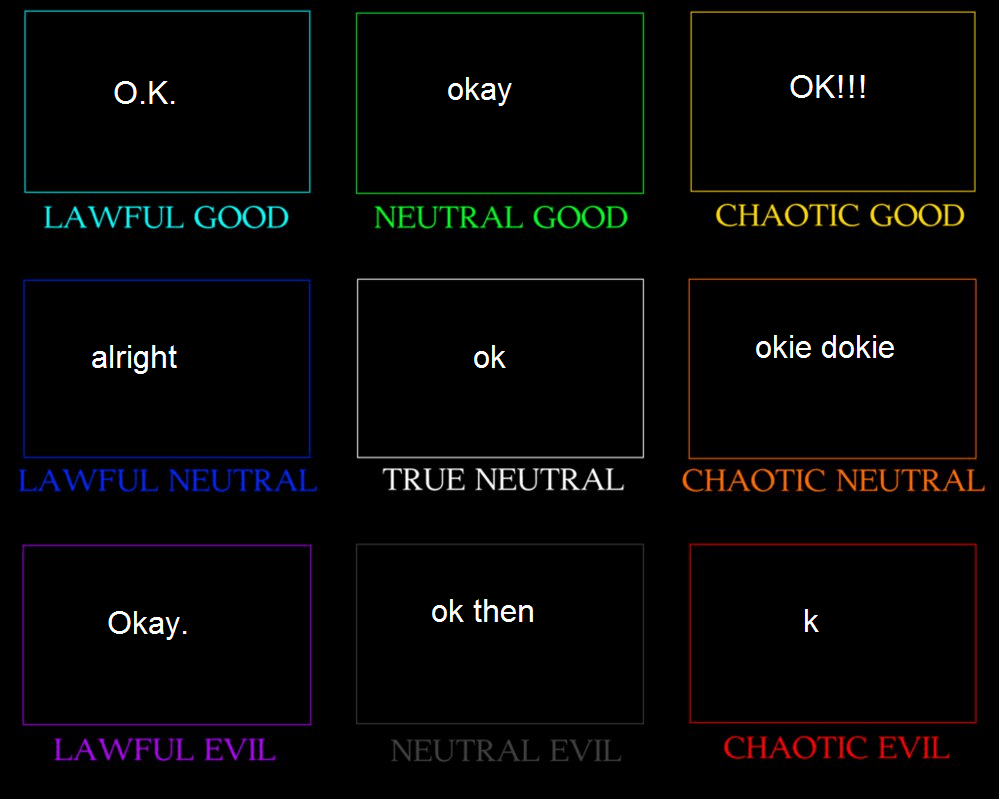
Task: Click the "ok" text in the white box
Action: point(489,357)
